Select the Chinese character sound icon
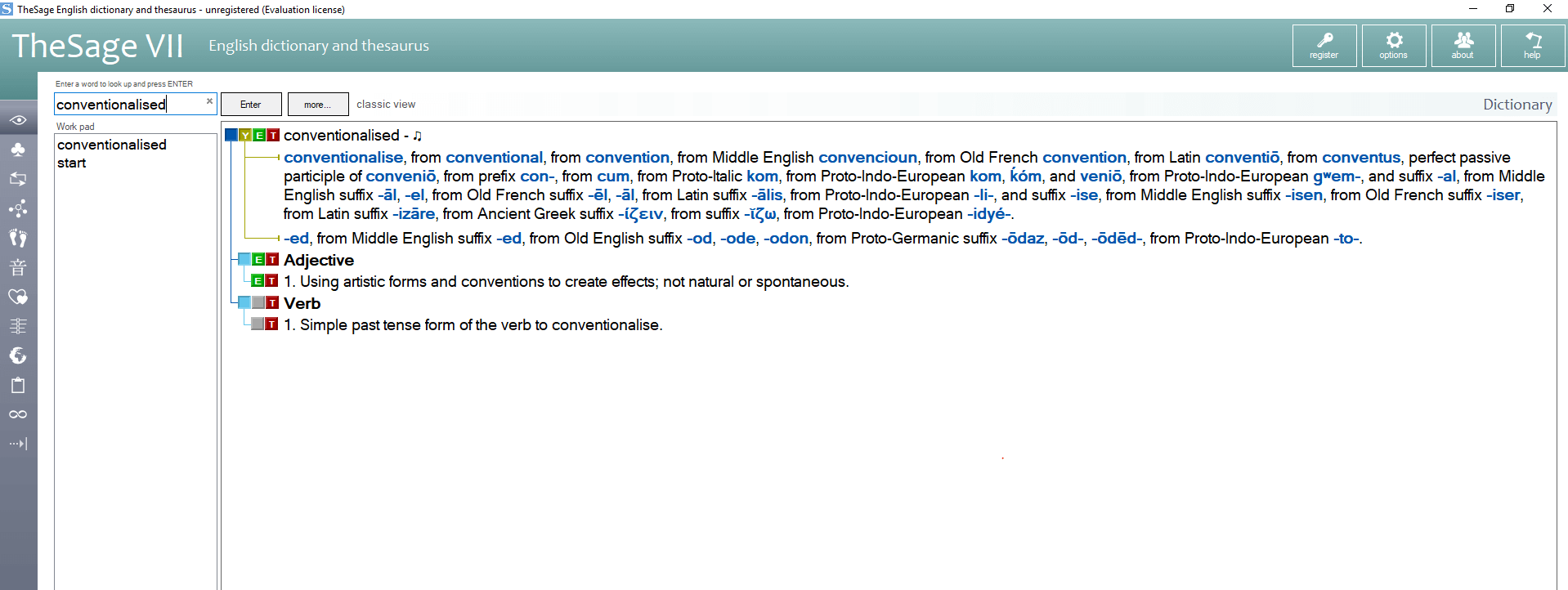 [18, 267]
